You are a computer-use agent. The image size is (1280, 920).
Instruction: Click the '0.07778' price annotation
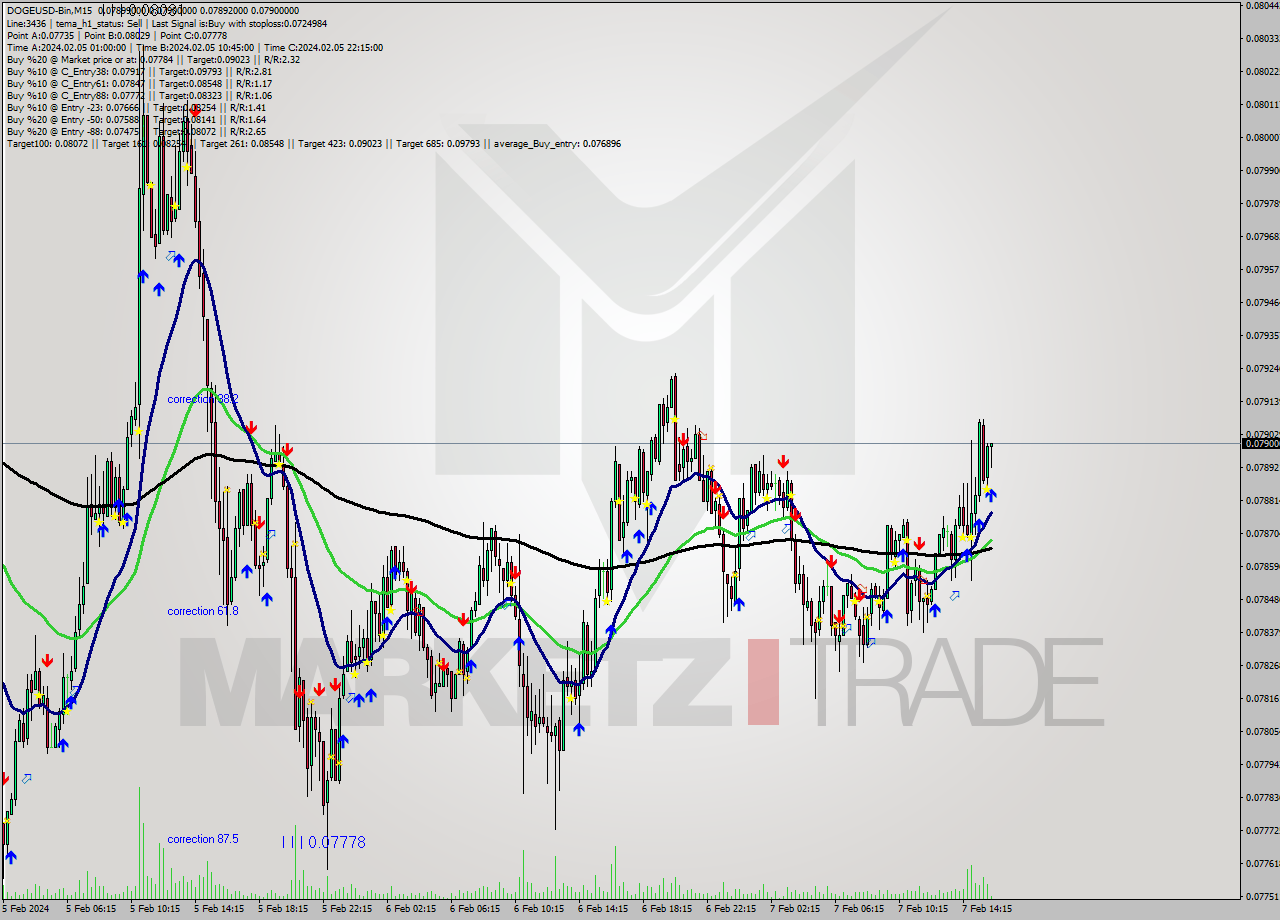click(x=336, y=842)
